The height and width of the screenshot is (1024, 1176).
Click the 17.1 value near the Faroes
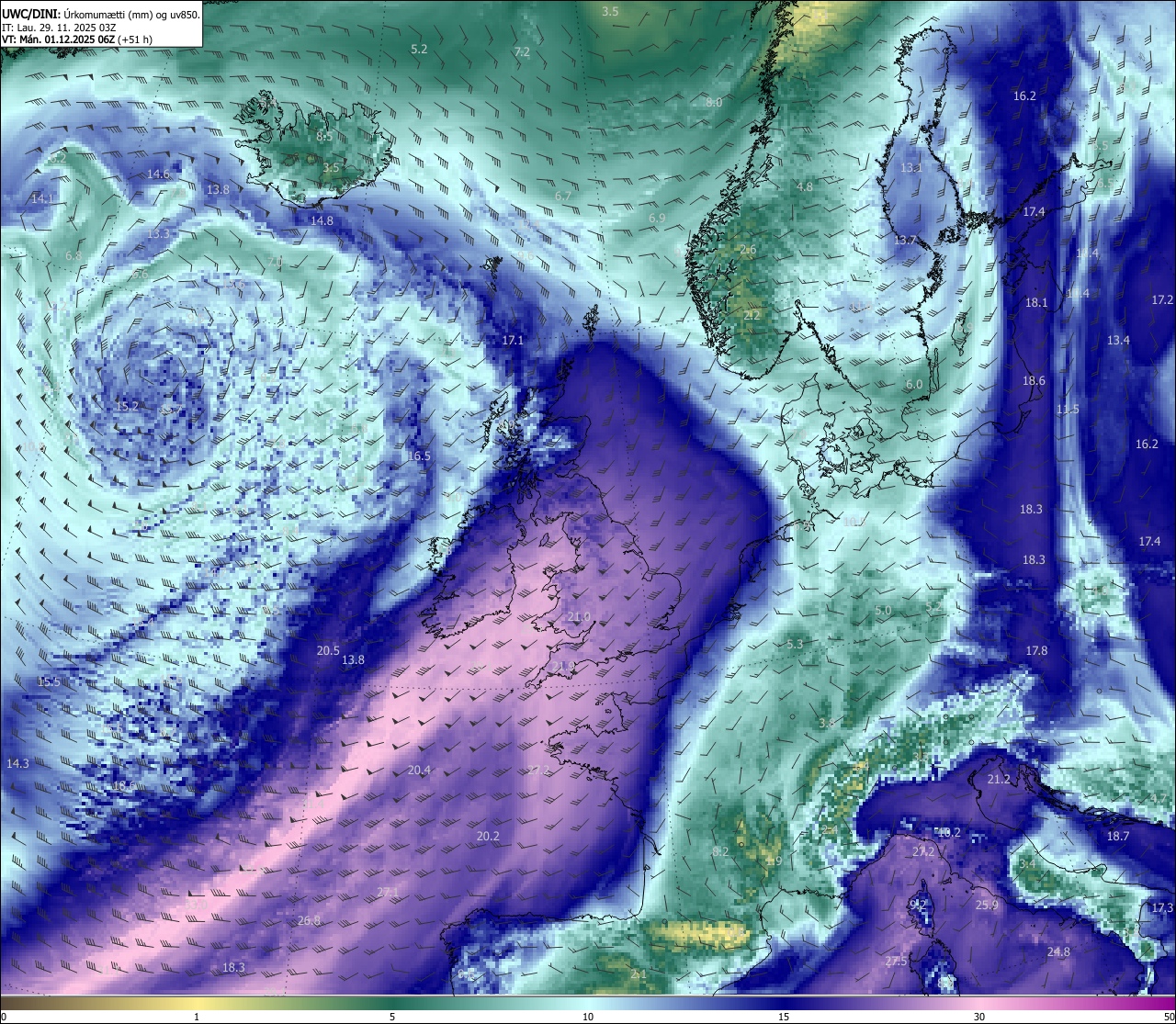(513, 340)
